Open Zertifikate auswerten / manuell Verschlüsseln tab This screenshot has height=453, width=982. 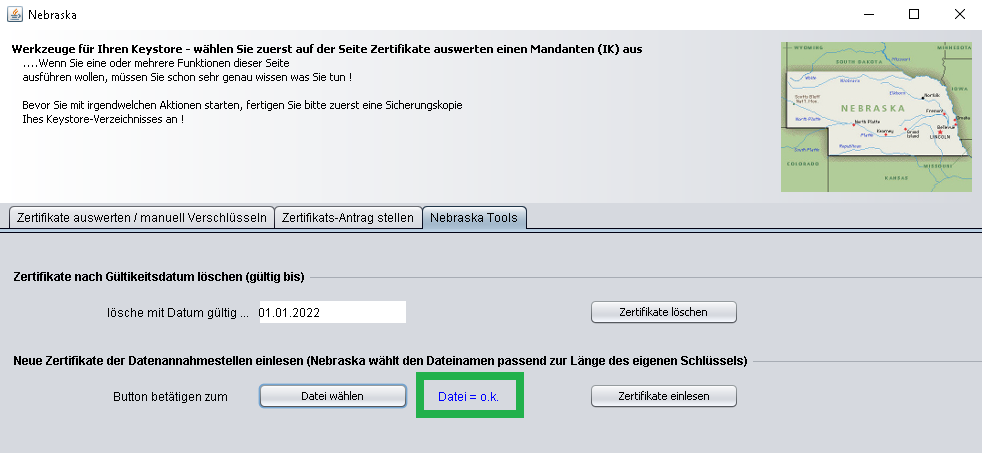142,218
